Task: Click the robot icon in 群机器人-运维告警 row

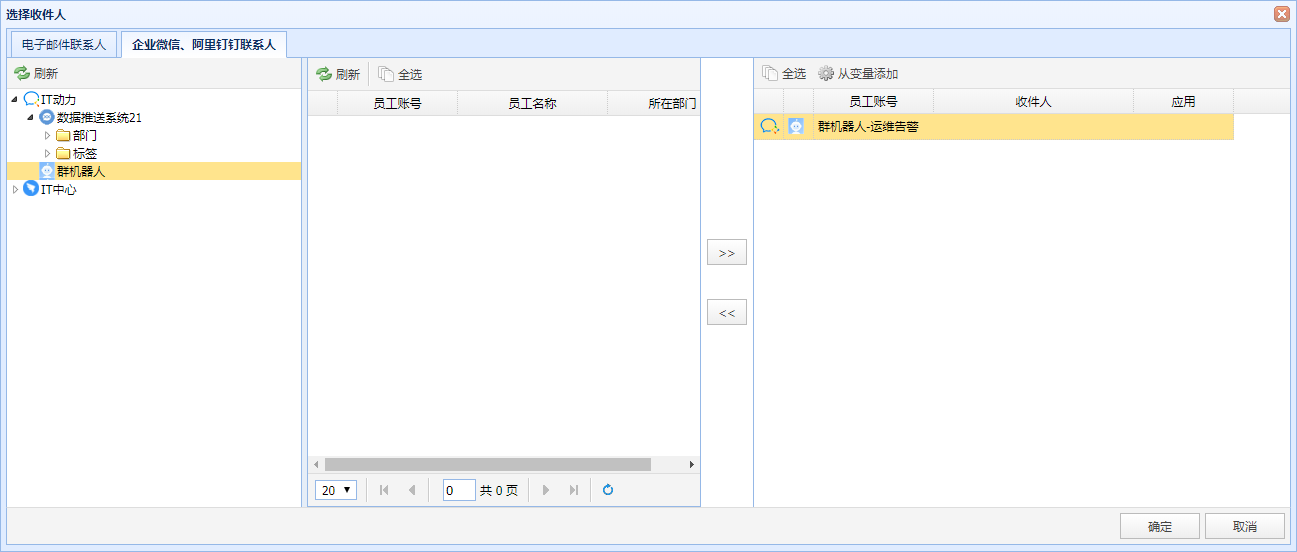Action: (x=796, y=126)
